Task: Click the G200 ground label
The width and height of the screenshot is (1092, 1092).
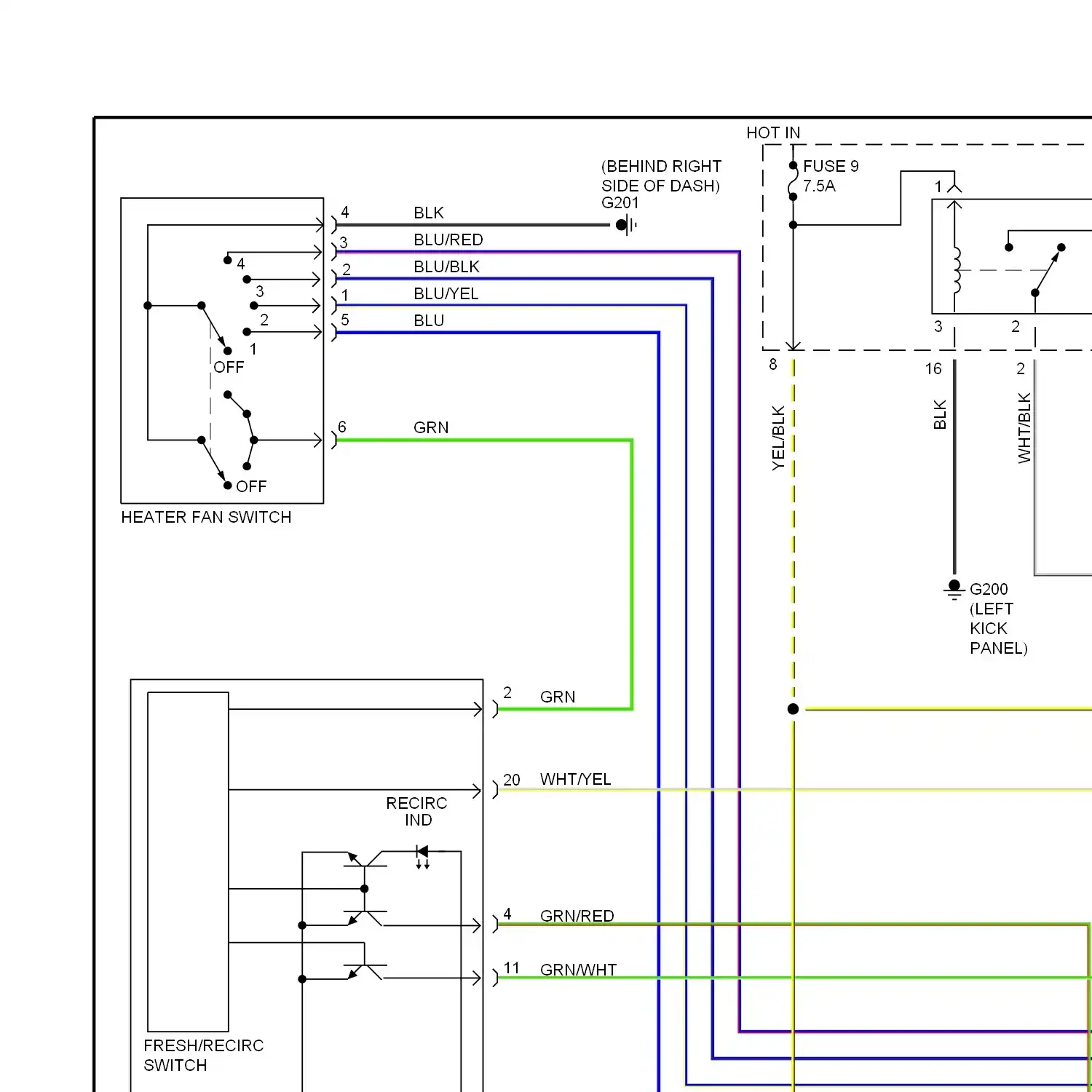Action: click(x=989, y=589)
